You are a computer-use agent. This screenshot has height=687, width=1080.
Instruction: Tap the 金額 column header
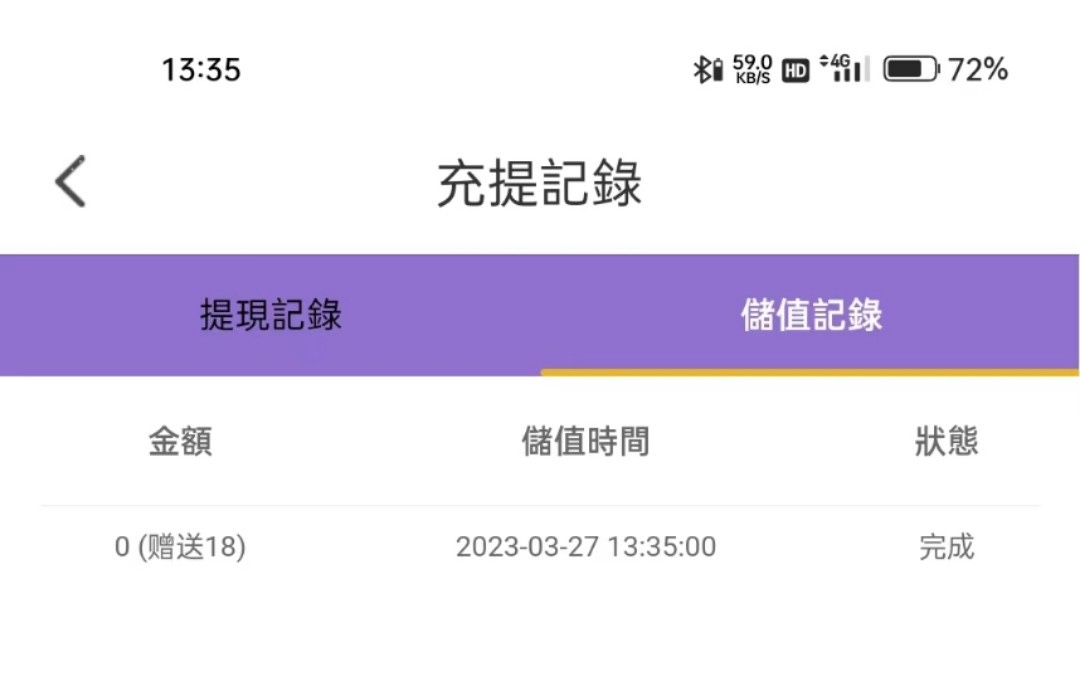point(180,441)
